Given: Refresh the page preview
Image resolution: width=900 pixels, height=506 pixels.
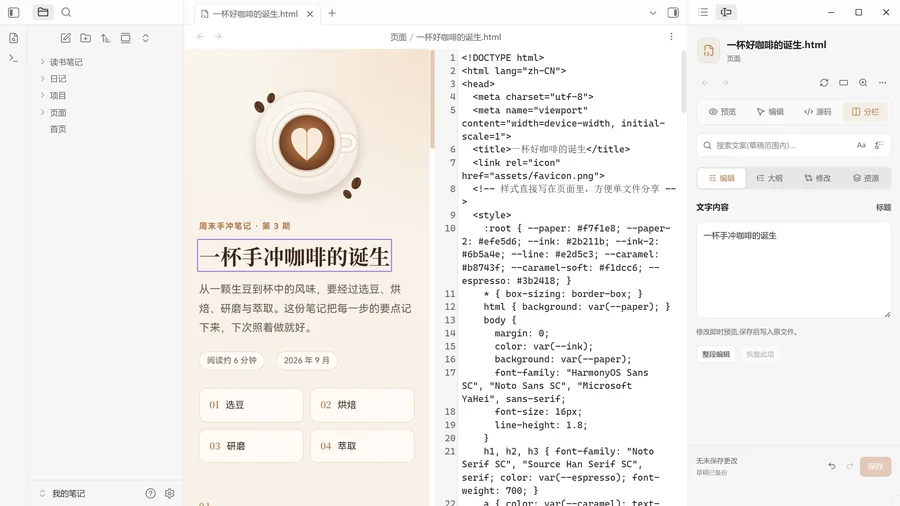Looking at the screenshot, I should [824, 83].
